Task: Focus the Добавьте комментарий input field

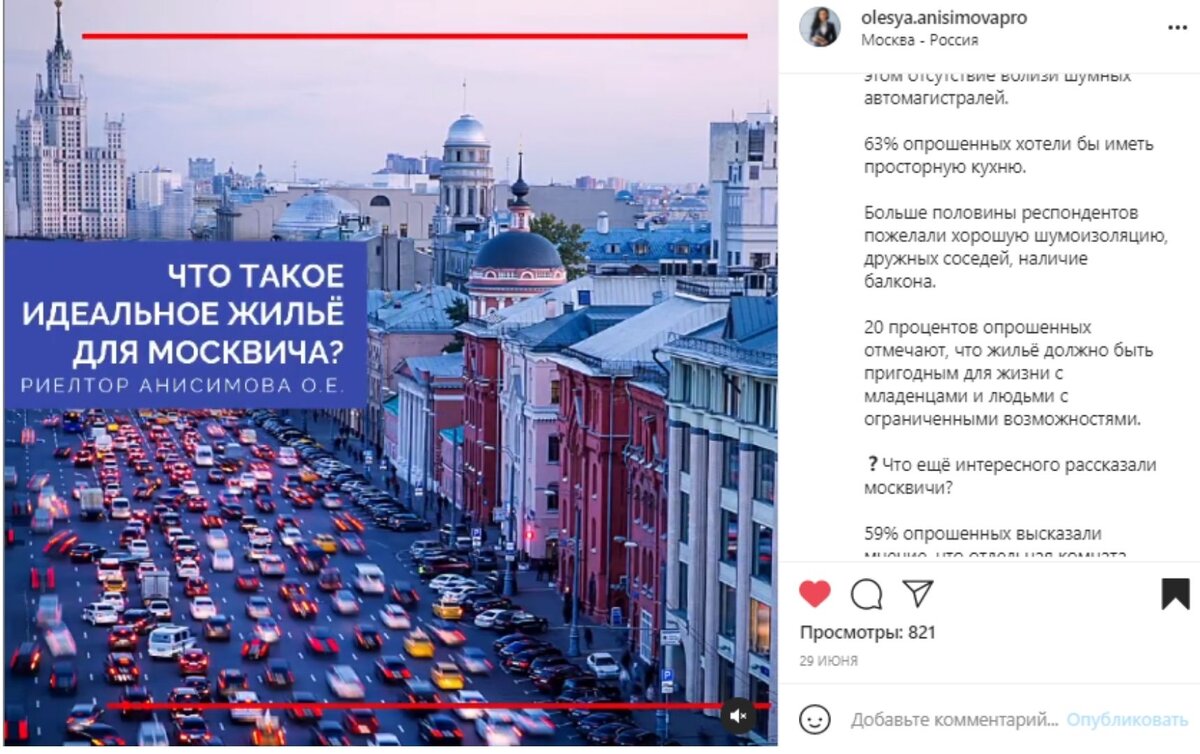Action: 954,719
